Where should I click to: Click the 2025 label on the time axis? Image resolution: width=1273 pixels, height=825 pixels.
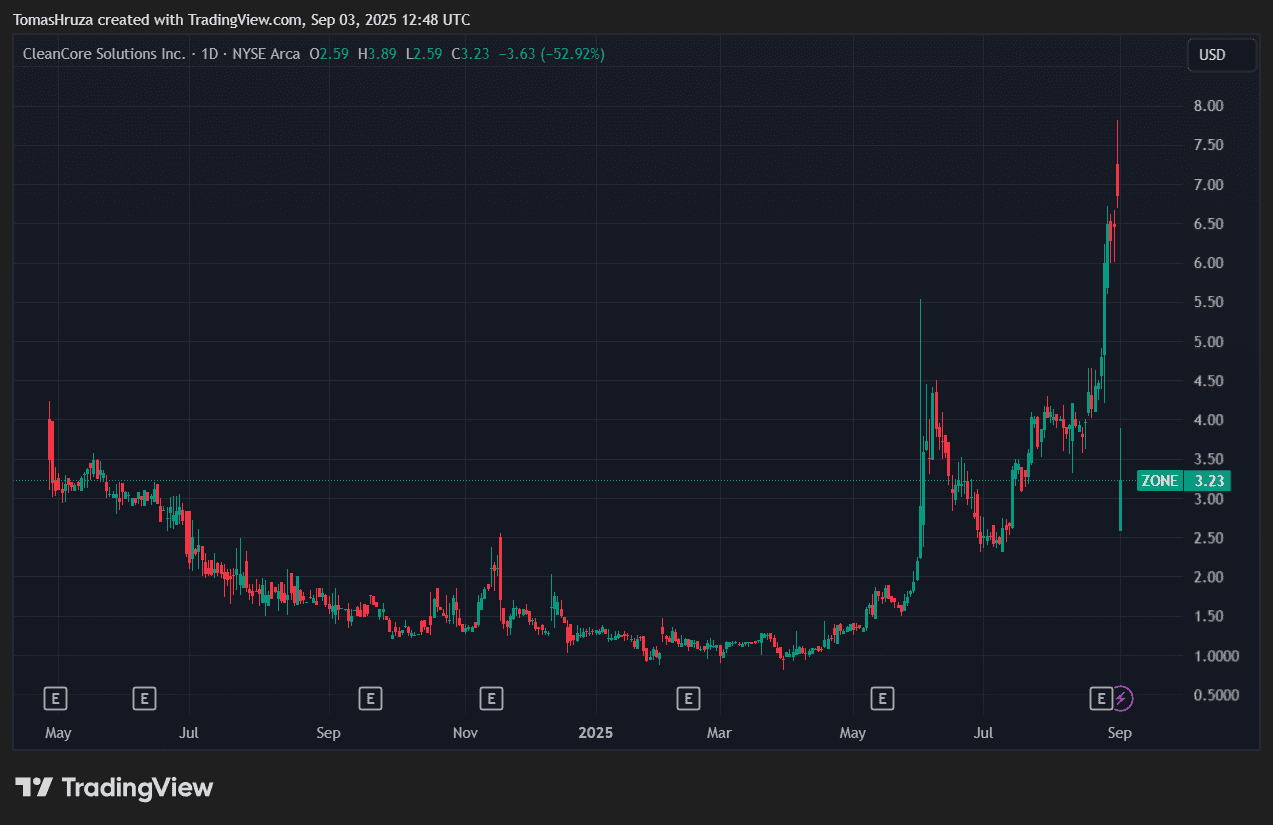point(596,733)
